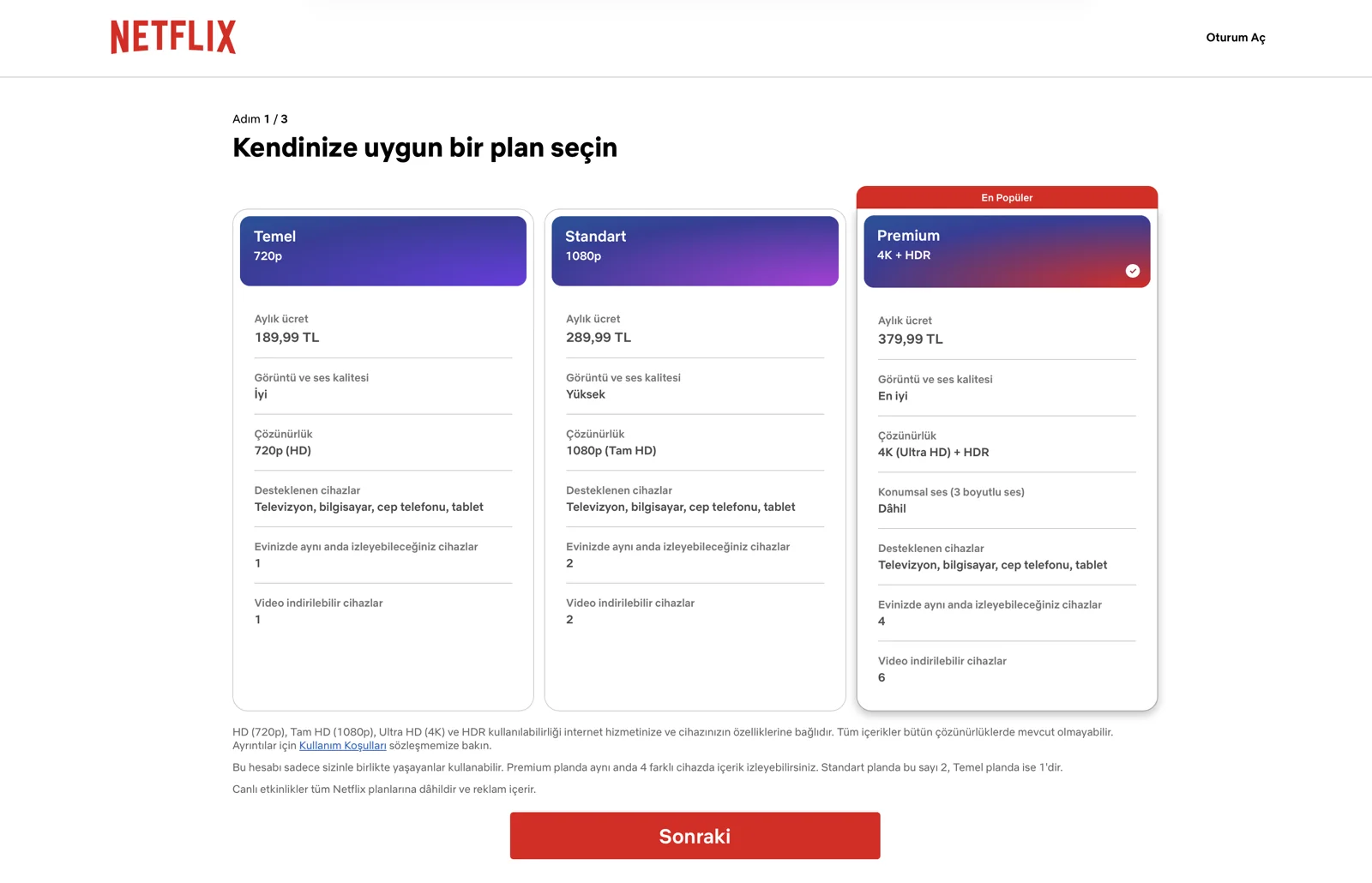
Task: Click the 'En Popüler' badge
Action: (1006, 197)
